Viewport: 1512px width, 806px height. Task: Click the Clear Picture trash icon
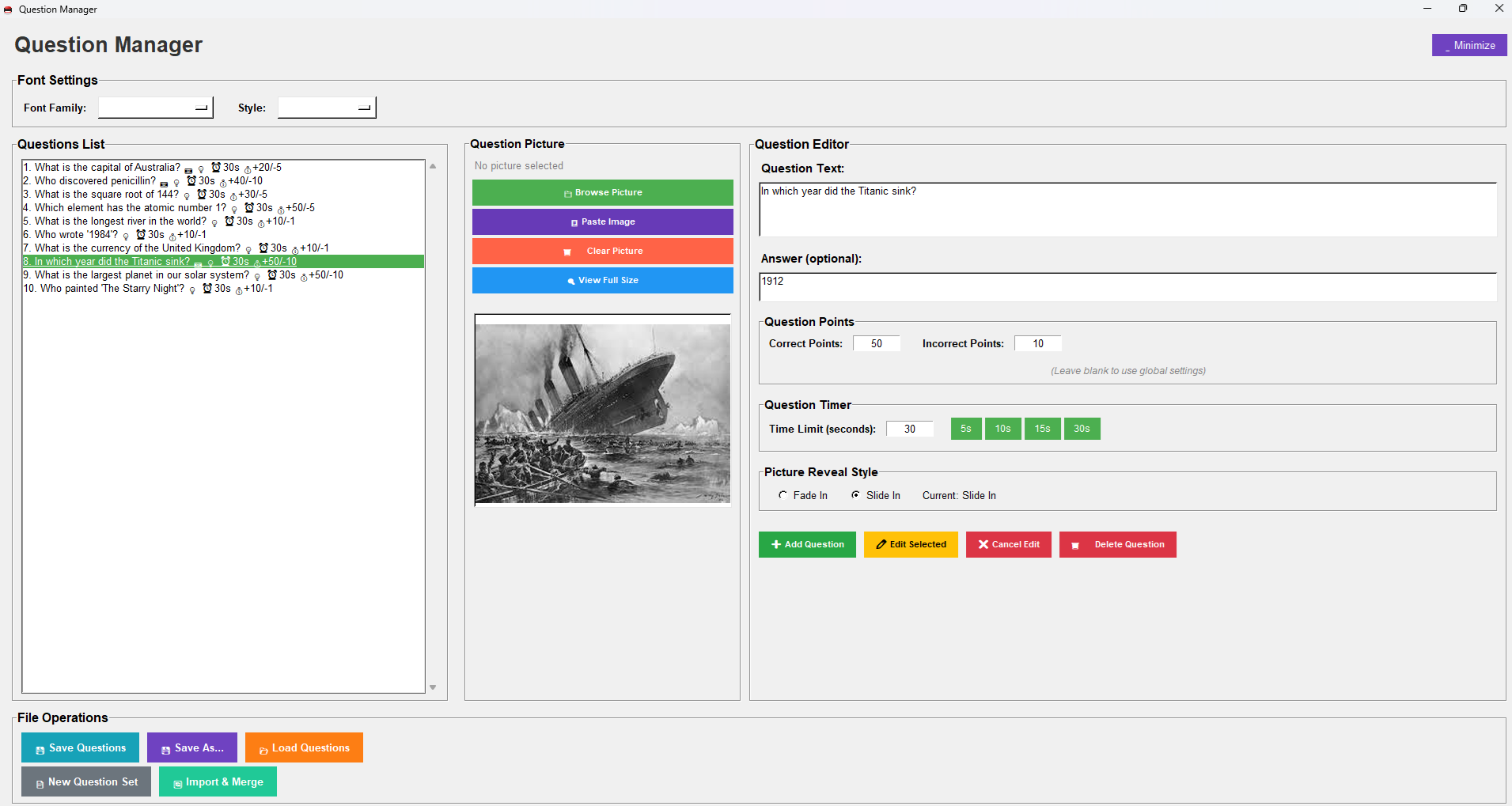567,252
